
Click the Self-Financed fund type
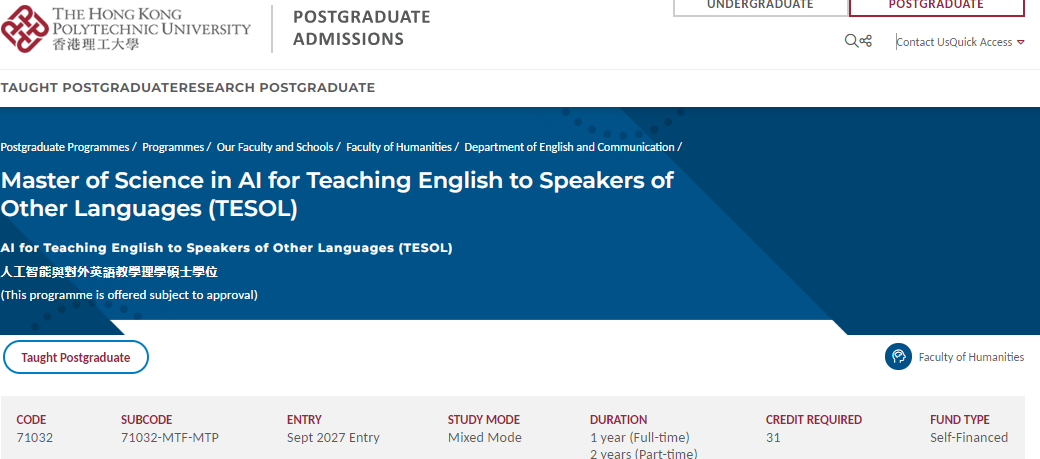pos(969,438)
